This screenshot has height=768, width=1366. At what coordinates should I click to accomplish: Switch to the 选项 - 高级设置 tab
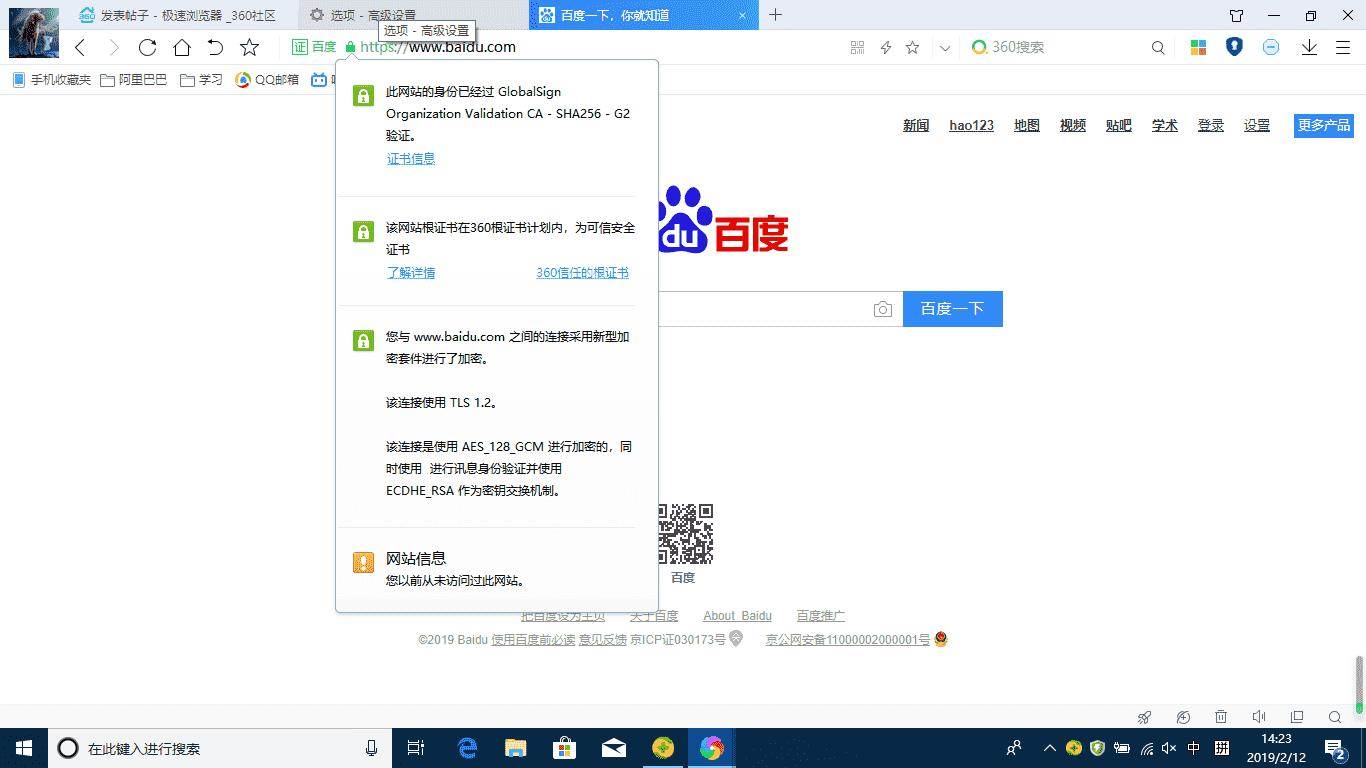click(413, 15)
